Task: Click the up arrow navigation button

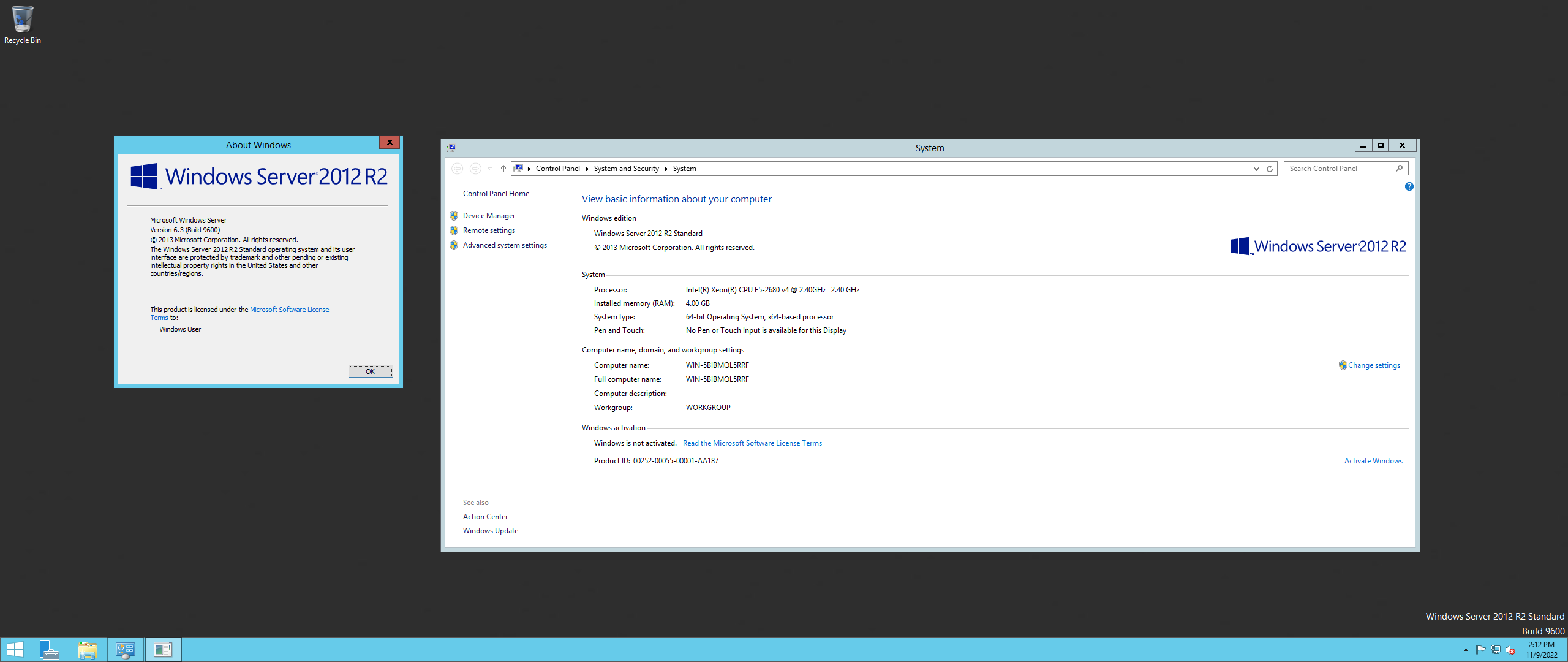Action: [x=503, y=169]
